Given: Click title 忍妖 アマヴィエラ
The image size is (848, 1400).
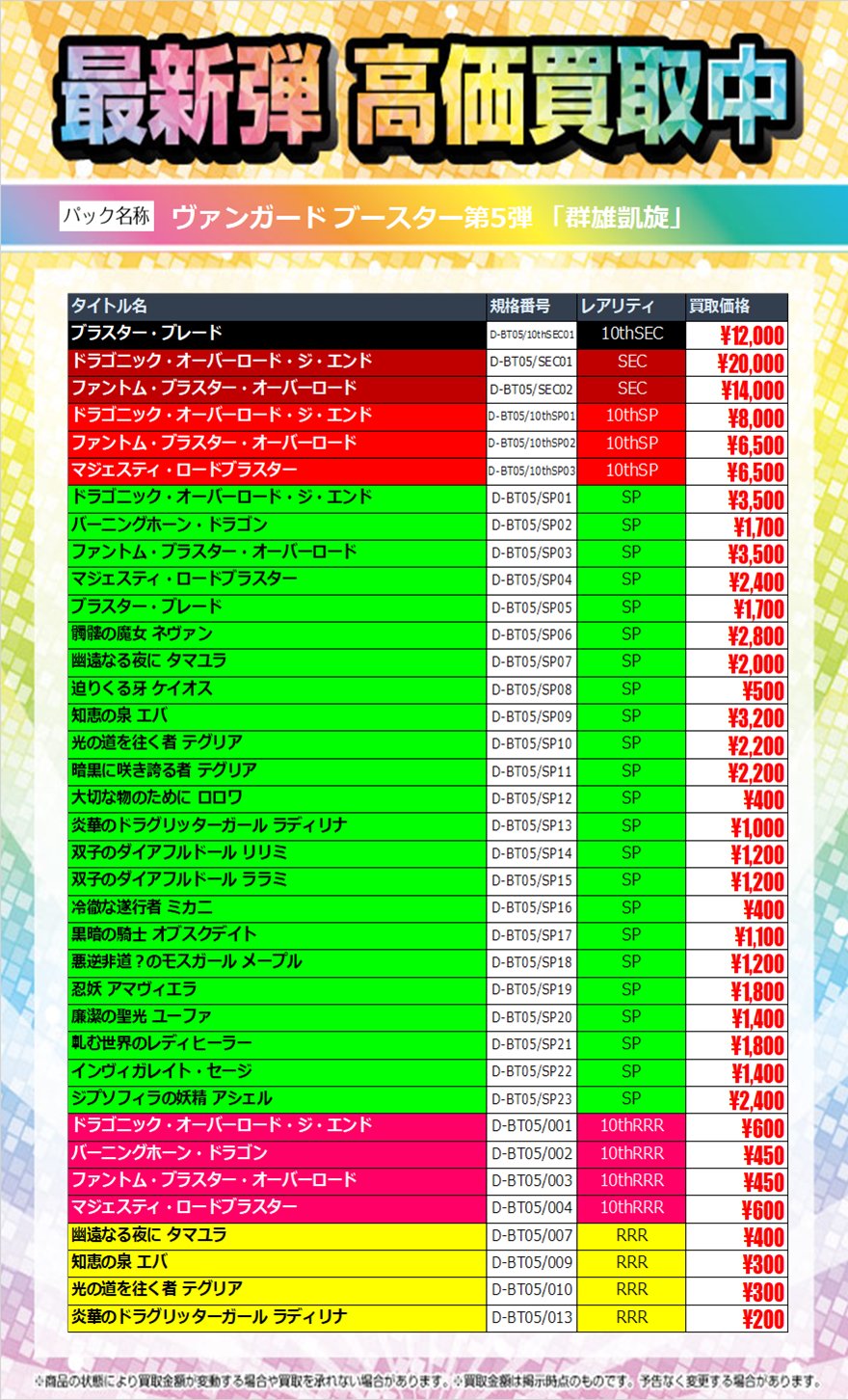Looking at the screenshot, I should [134, 988].
